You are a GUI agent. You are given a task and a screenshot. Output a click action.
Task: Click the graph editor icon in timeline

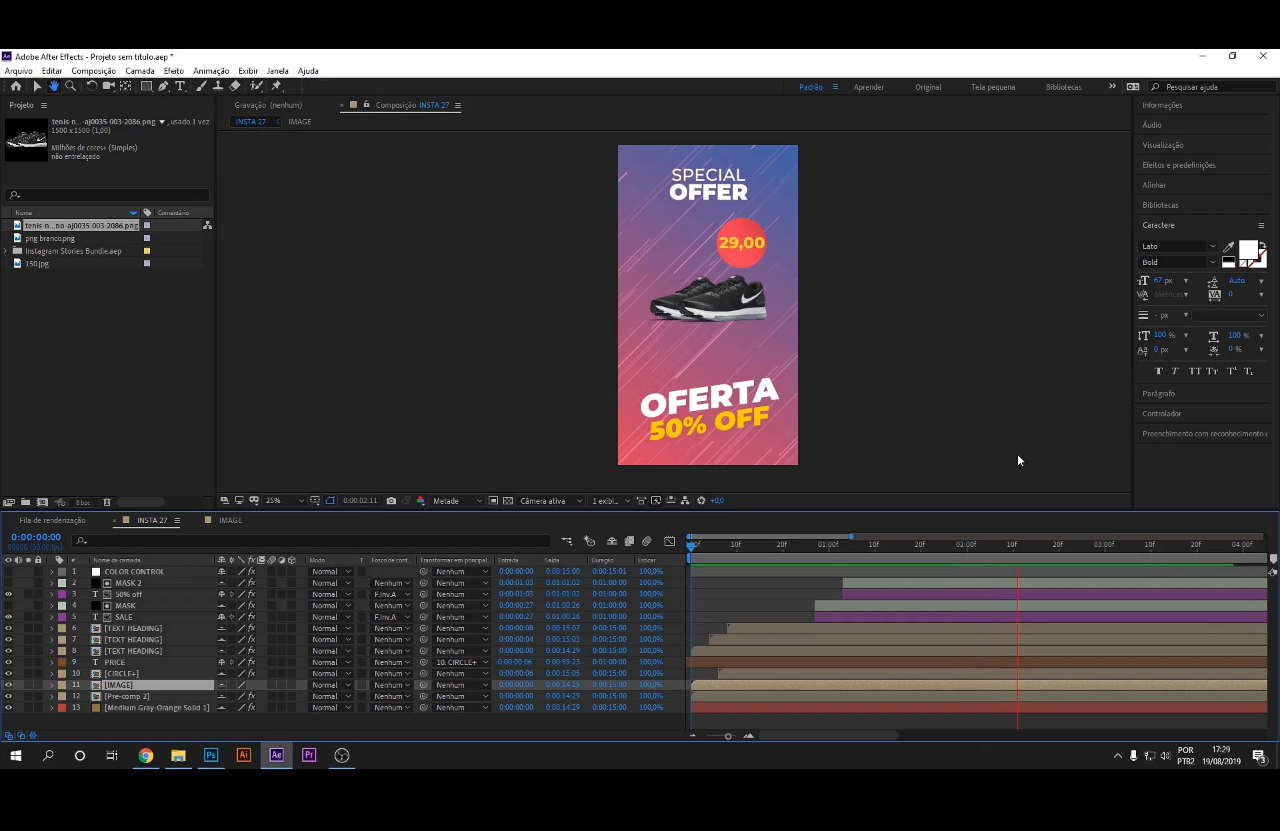coord(669,541)
